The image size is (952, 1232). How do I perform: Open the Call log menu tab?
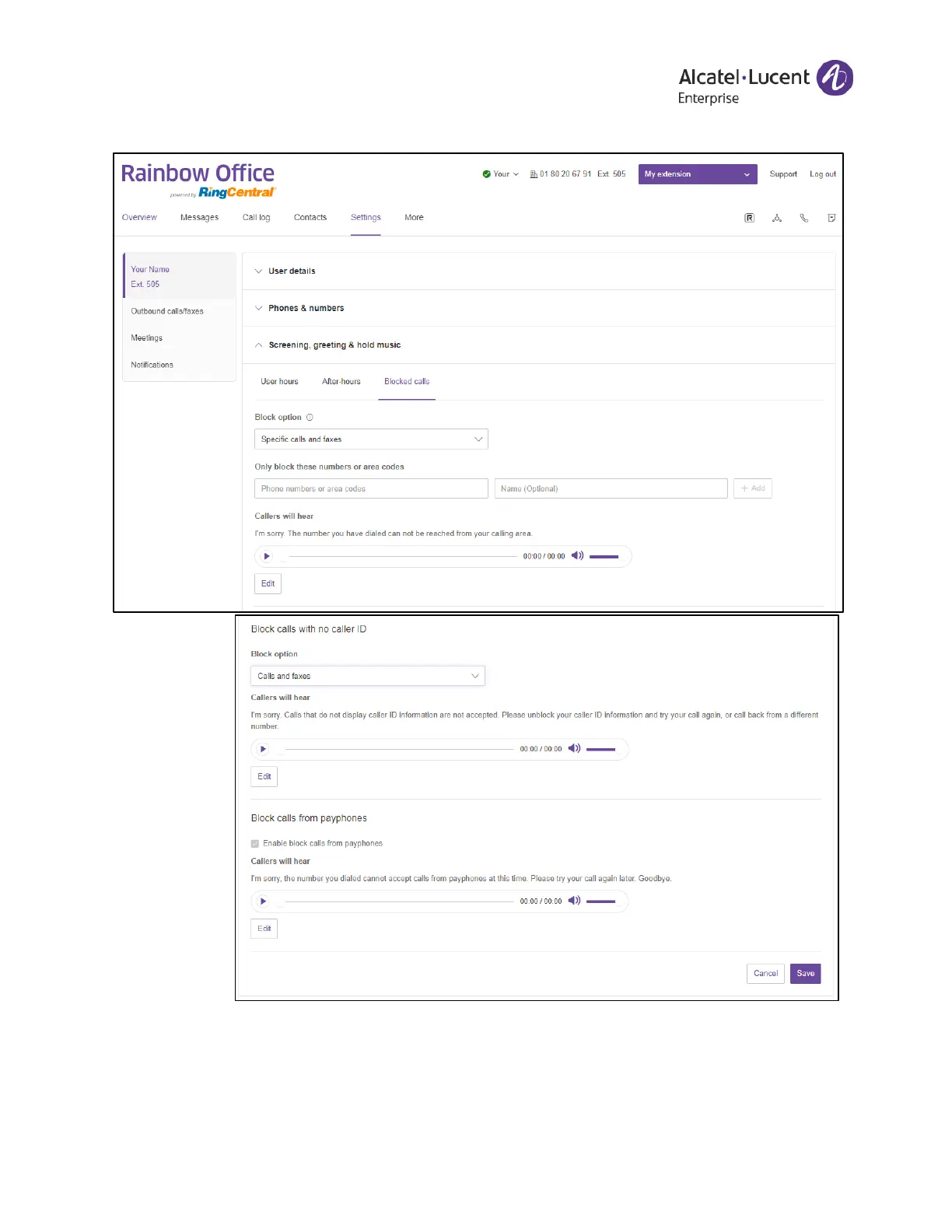coord(256,218)
